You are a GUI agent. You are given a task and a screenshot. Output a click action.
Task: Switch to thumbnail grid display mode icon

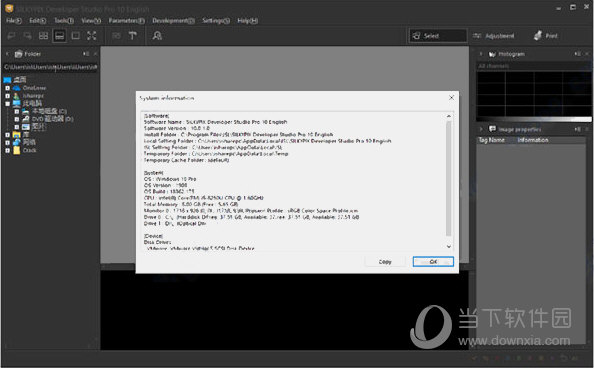point(44,36)
